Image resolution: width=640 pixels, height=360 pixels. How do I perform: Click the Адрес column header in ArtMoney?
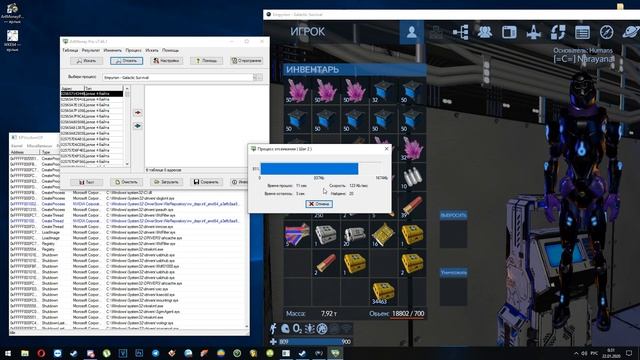(x=72, y=88)
